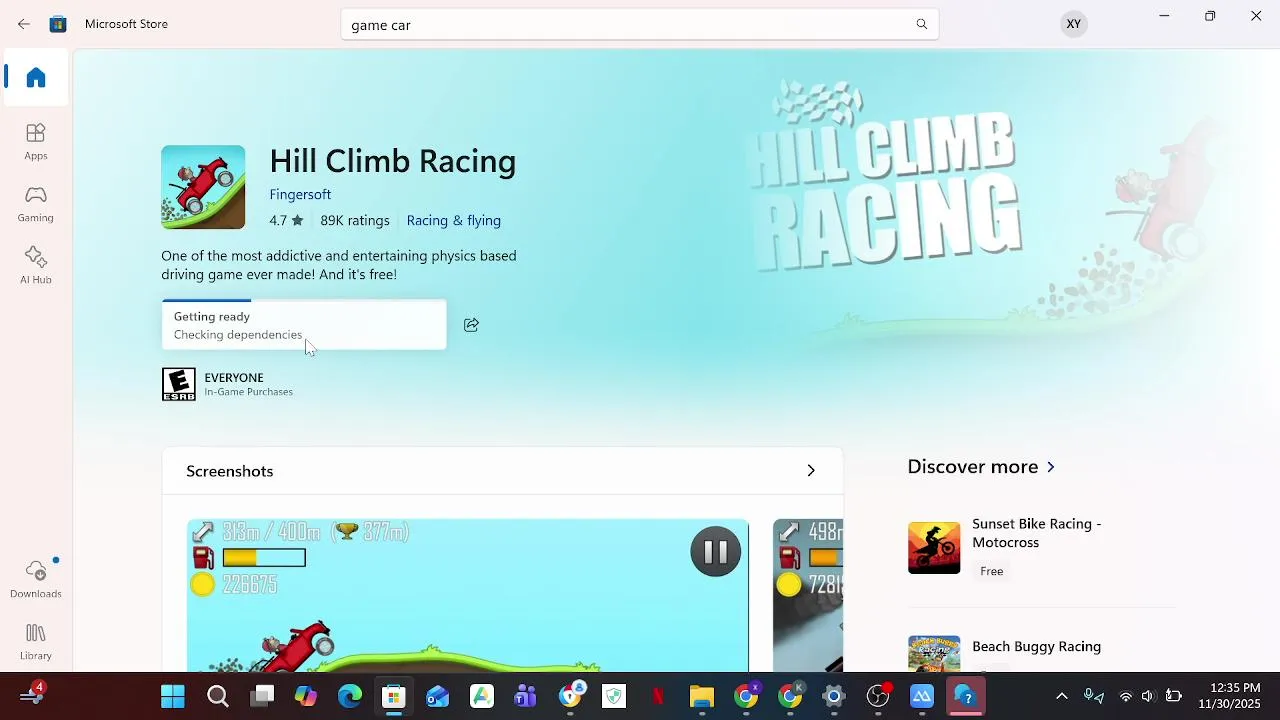1280x720 pixels.
Task: Open Task View on the taskbar
Action: pos(262,696)
